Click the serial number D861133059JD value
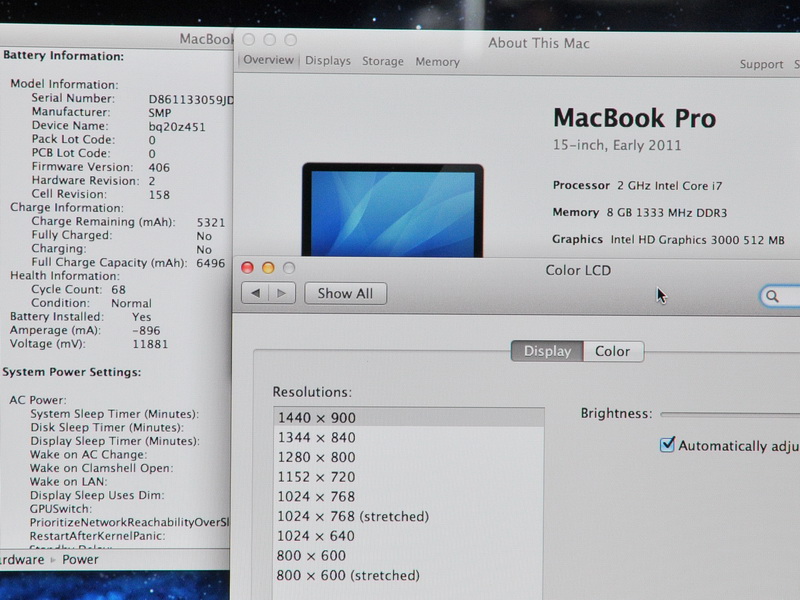The width and height of the screenshot is (800, 600). [x=191, y=99]
